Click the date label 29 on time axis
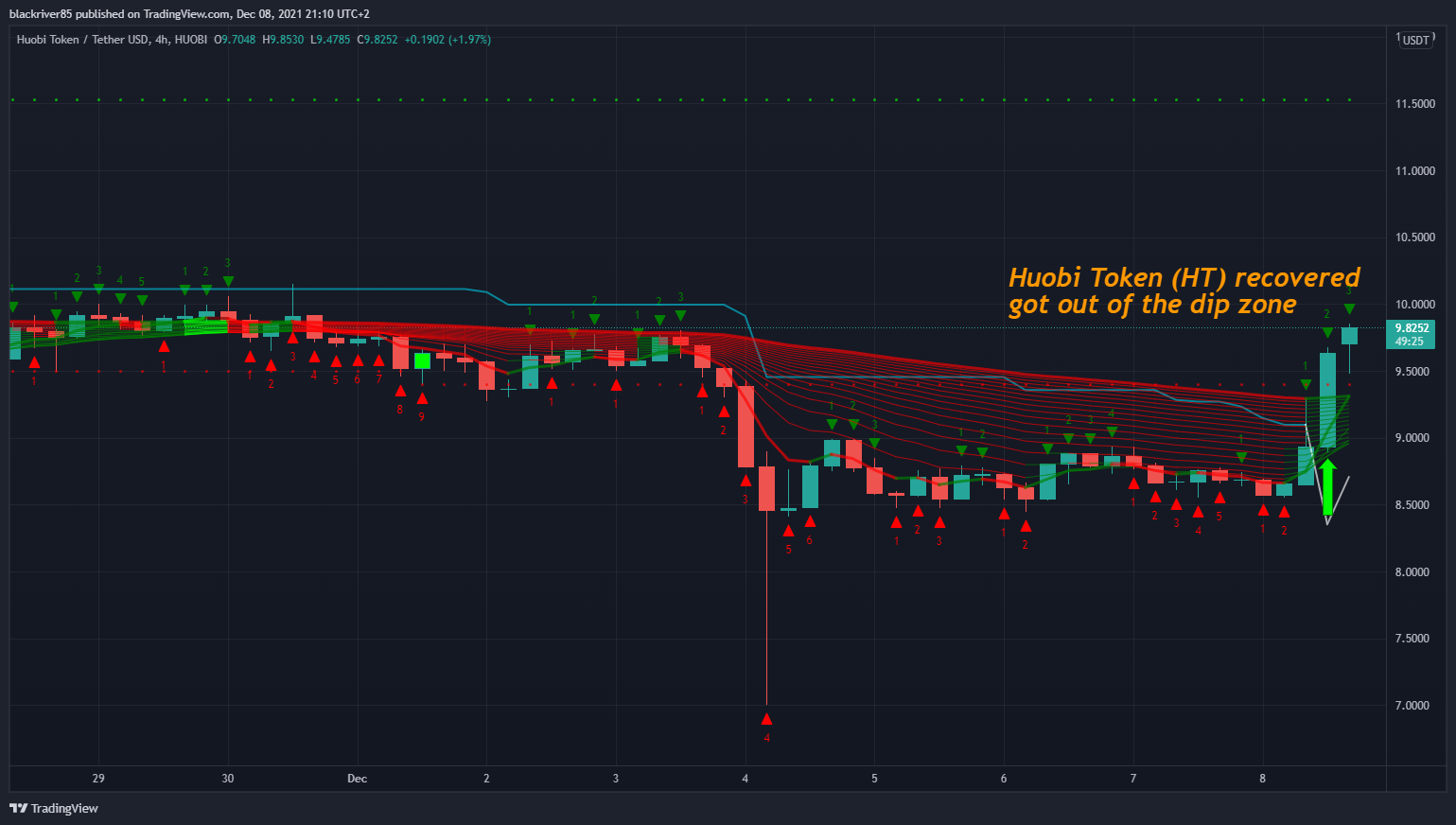Image resolution: width=1456 pixels, height=825 pixels. pyautogui.click(x=98, y=779)
